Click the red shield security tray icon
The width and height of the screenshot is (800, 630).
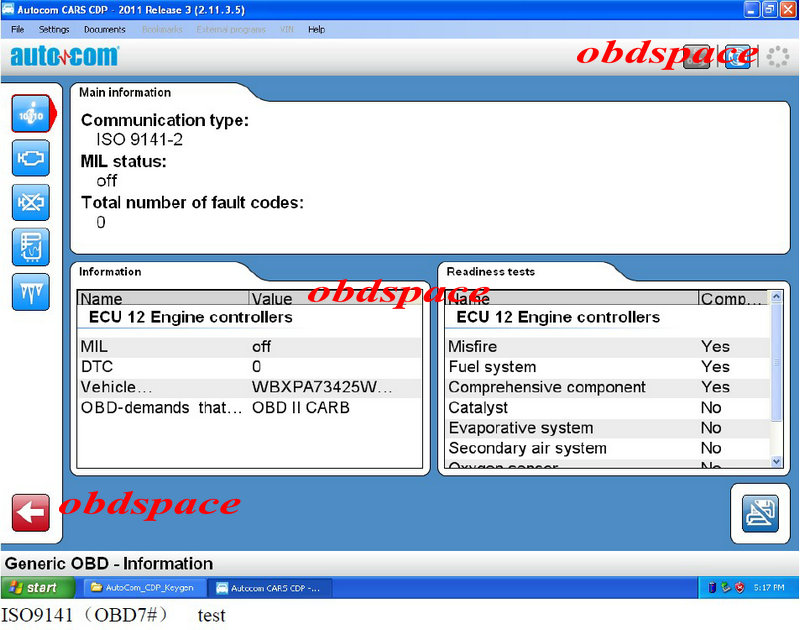coord(740,588)
